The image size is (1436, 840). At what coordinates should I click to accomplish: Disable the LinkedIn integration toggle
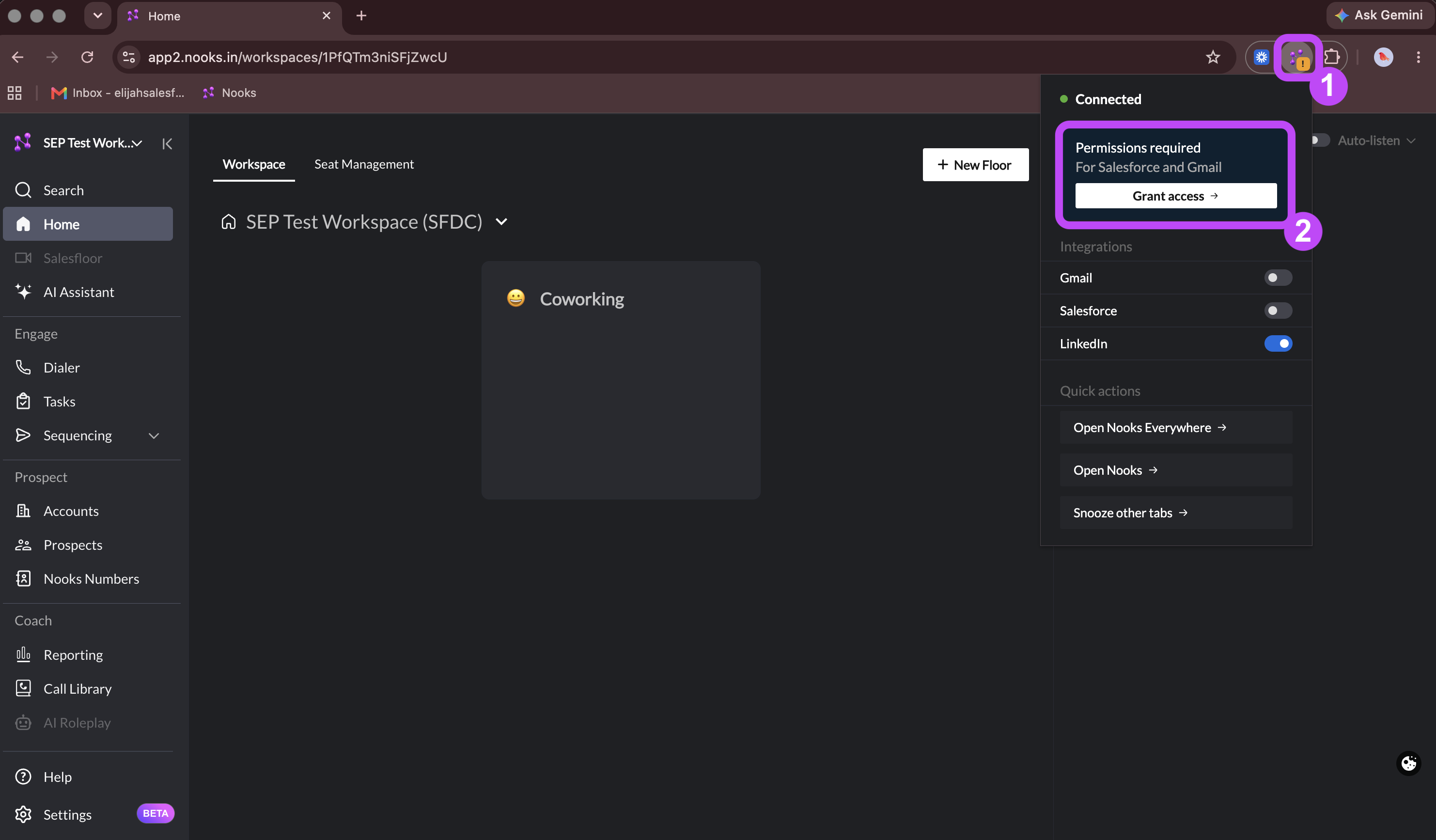[1278, 343]
